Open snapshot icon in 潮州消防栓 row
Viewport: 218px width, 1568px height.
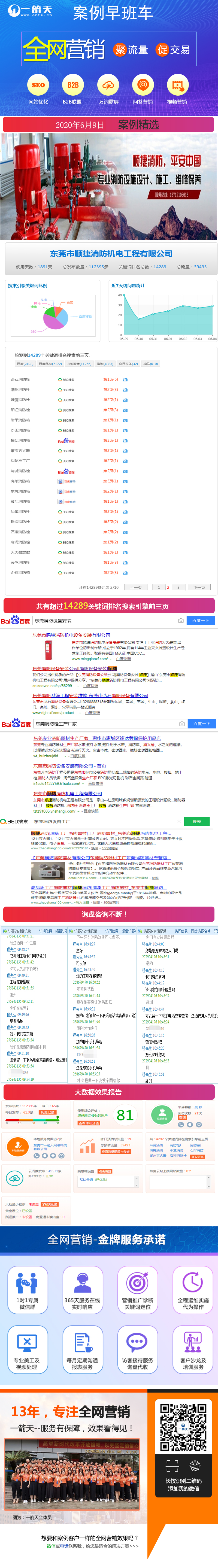tap(125, 390)
